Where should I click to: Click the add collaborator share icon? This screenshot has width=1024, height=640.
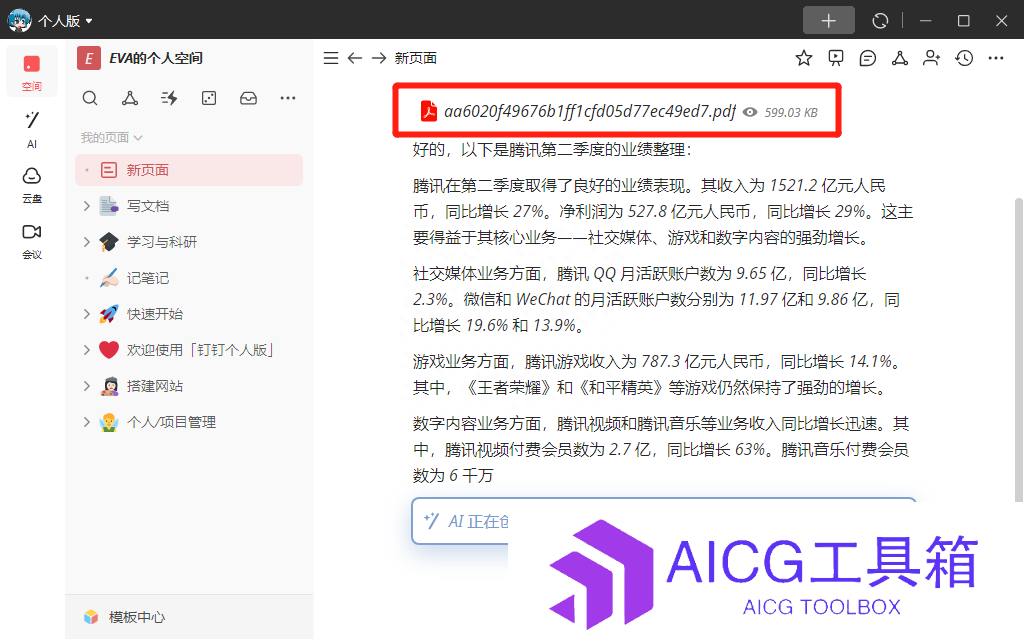pos(931,58)
